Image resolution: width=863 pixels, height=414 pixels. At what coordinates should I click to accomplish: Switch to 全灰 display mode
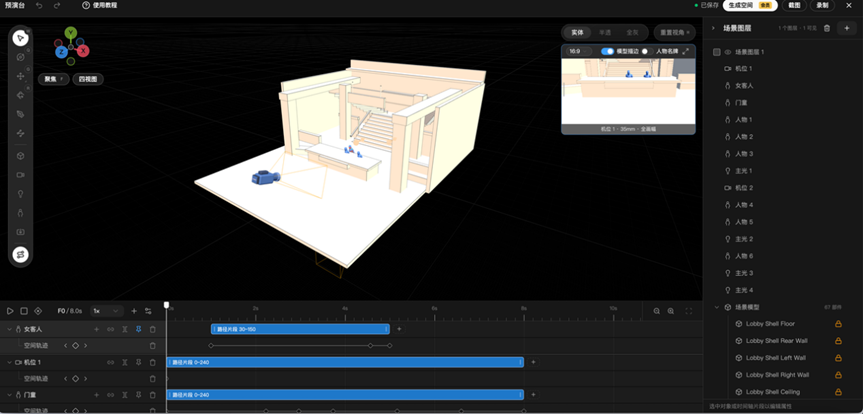[632, 32]
